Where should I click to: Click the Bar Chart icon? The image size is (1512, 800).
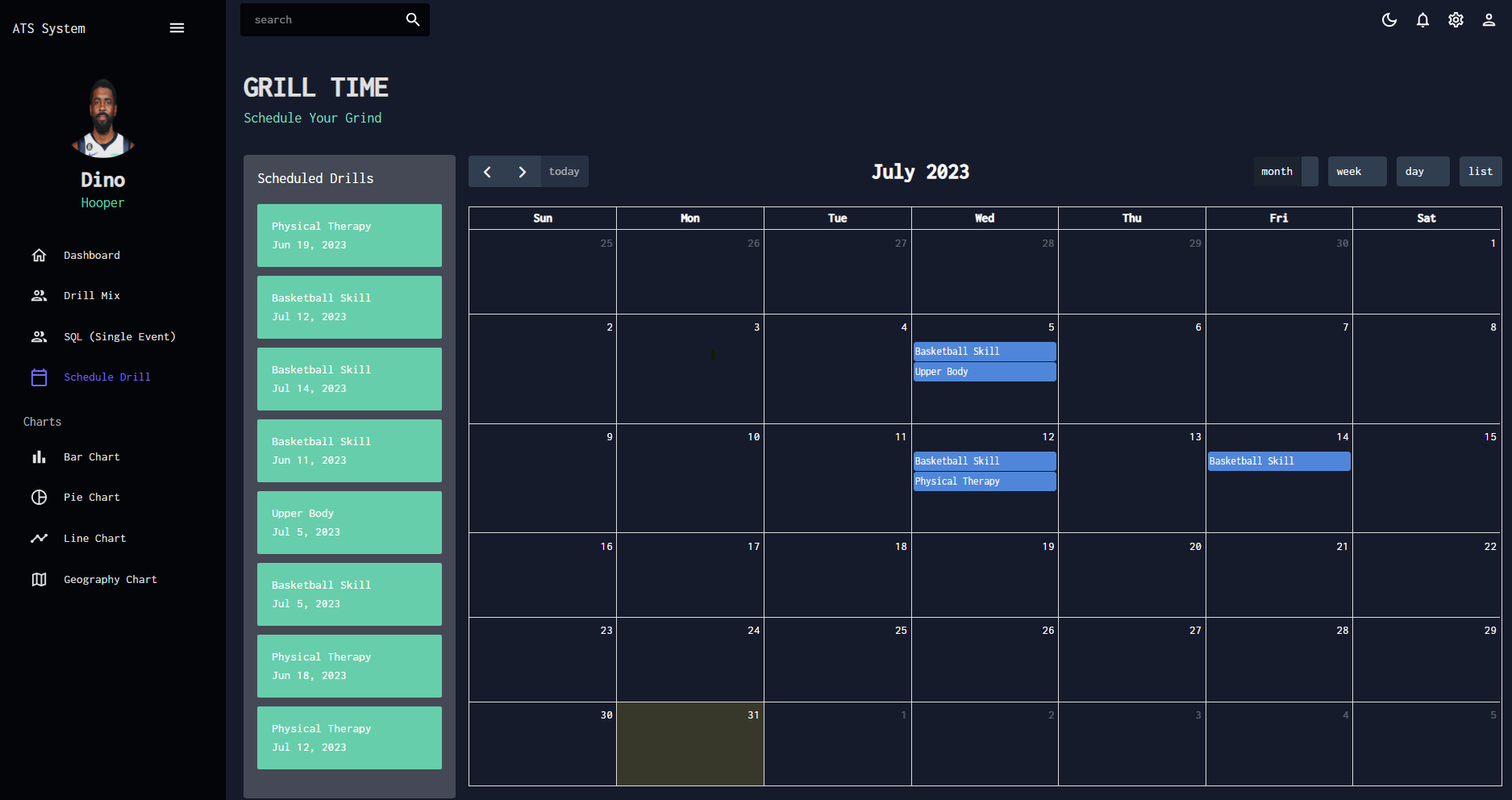[39, 457]
